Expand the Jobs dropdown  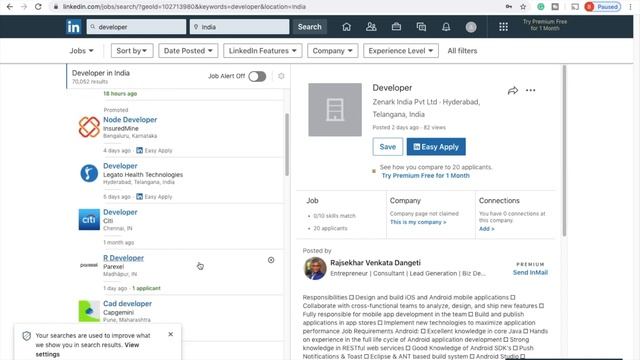[81, 51]
